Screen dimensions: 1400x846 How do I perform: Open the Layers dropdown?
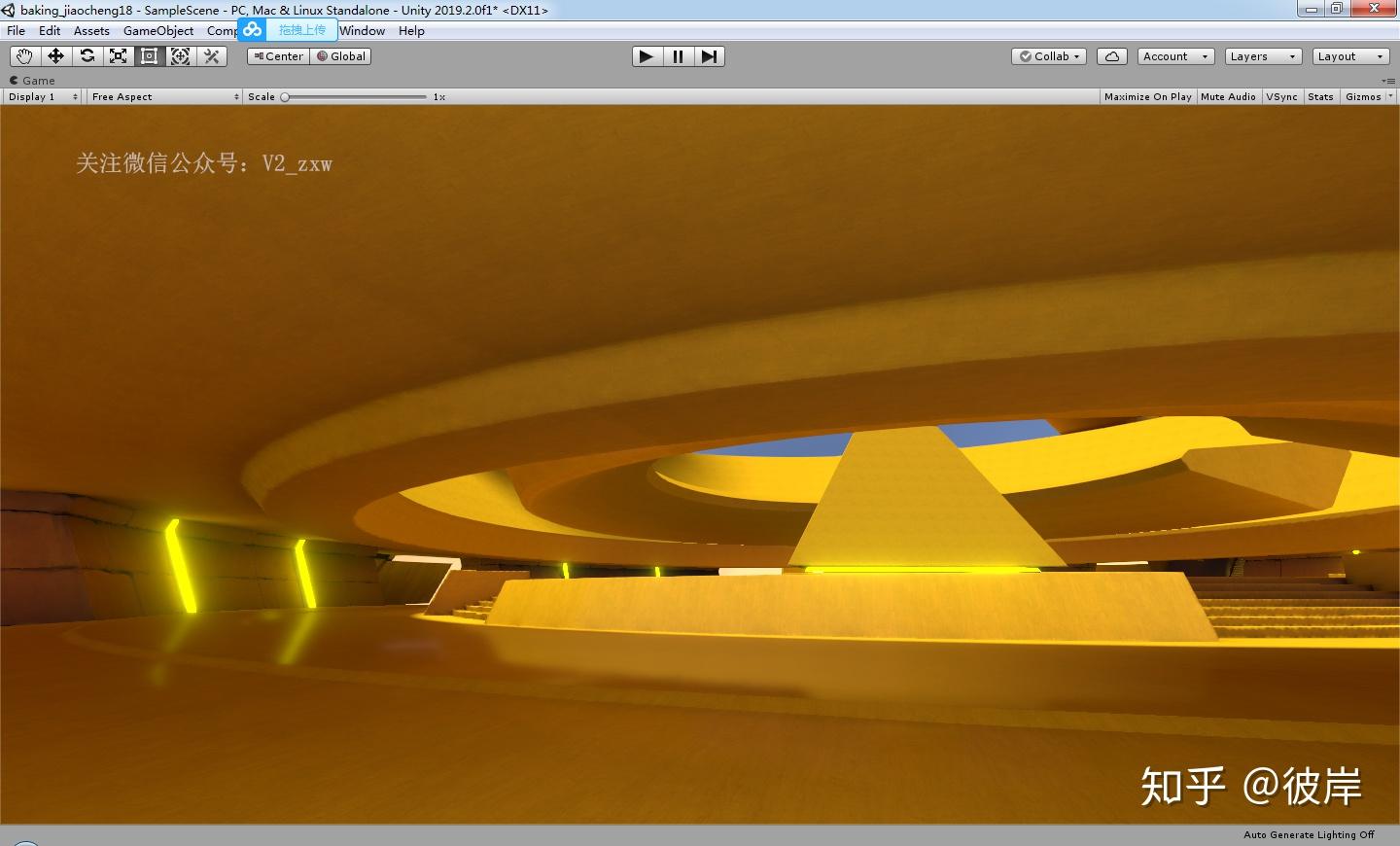1263,56
